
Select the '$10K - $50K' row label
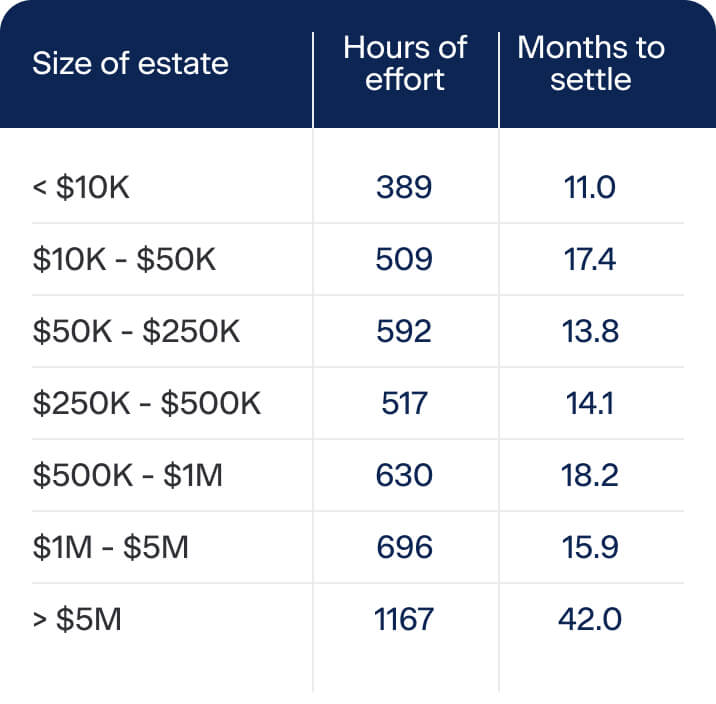(x=124, y=259)
